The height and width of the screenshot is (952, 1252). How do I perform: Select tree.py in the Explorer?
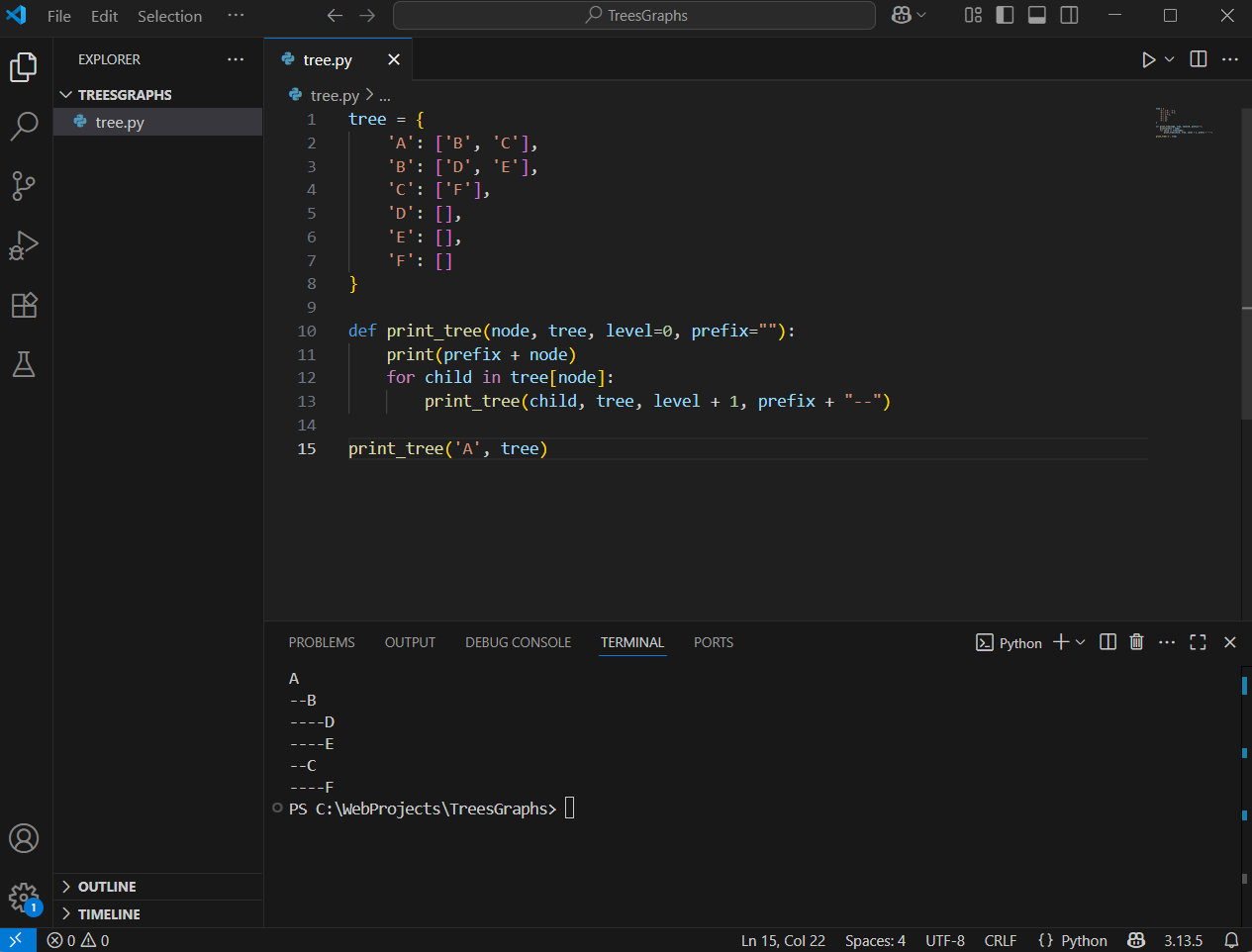[120, 123]
